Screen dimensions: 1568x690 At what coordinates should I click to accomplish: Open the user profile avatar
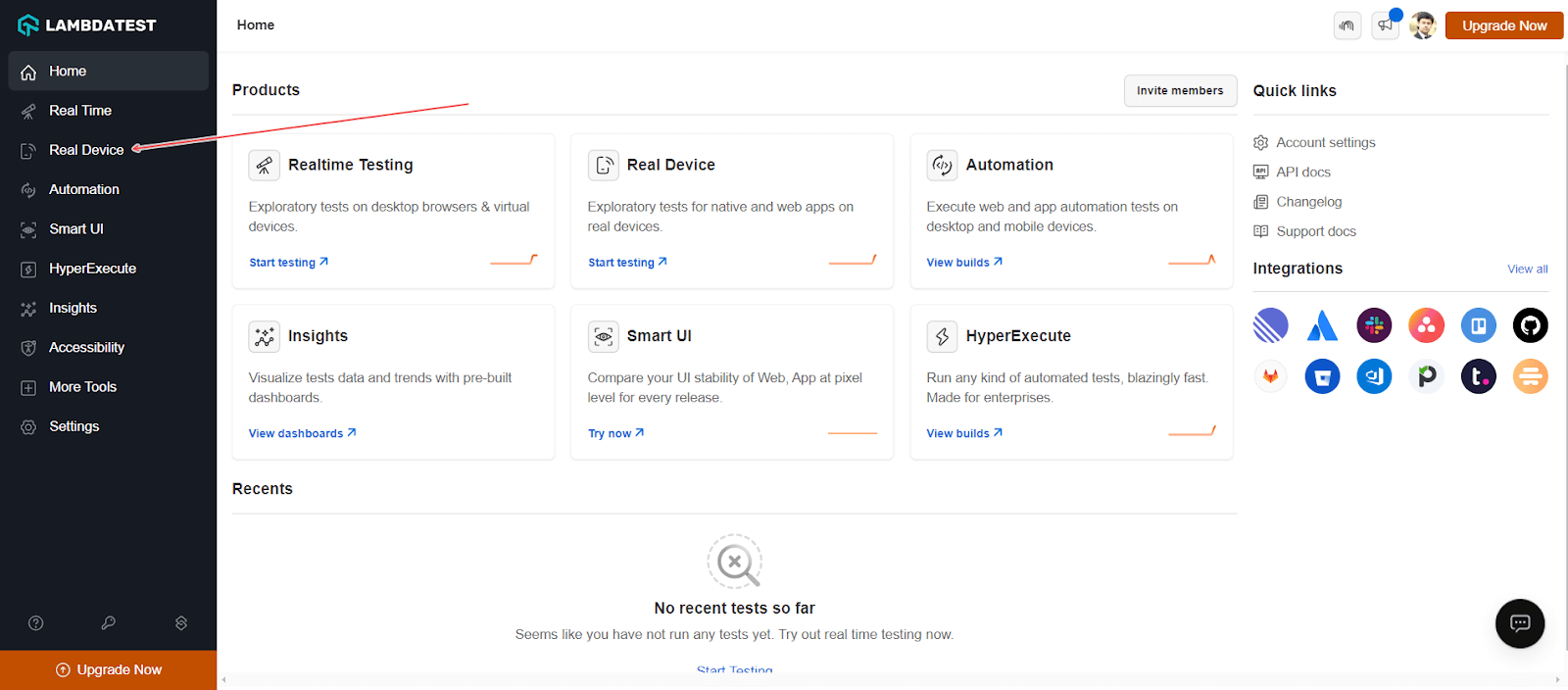(x=1423, y=25)
